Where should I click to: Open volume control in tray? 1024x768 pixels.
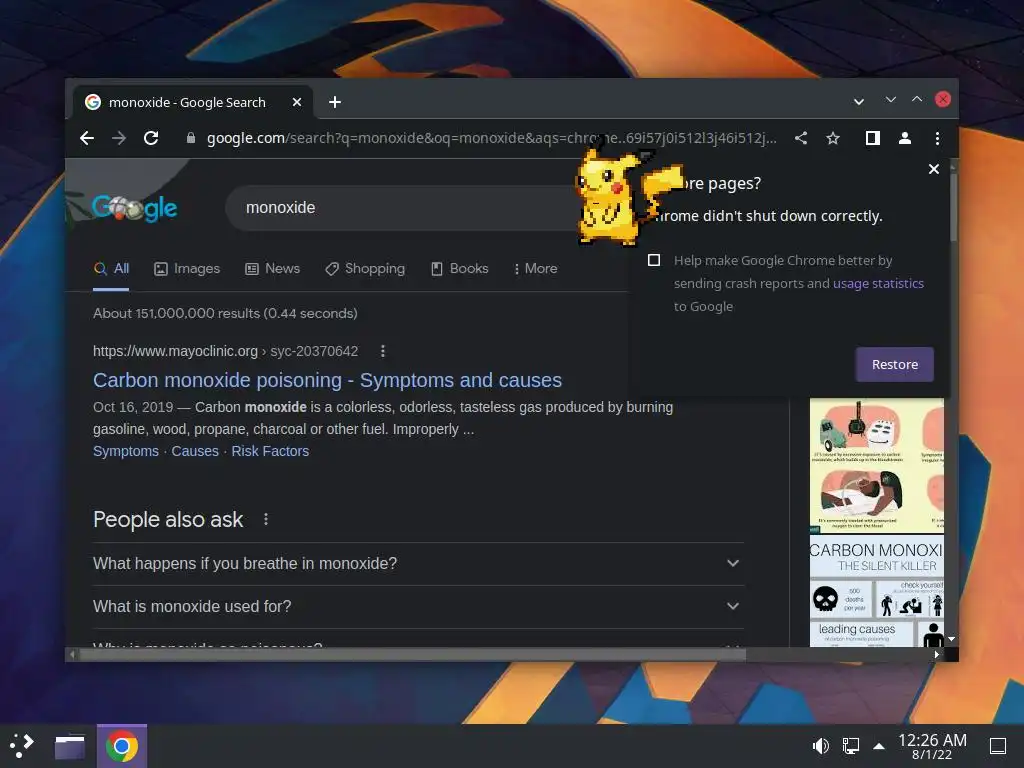coord(820,746)
